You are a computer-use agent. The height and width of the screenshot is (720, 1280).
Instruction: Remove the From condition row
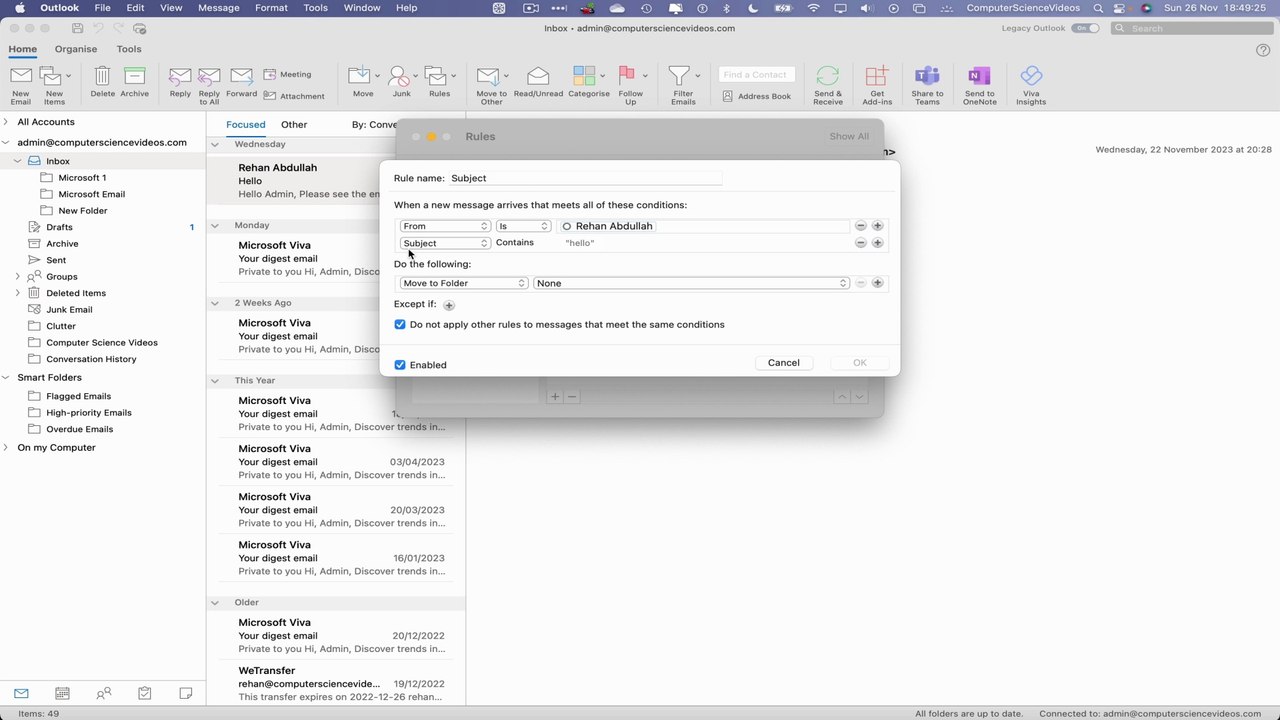(x=860, y=226)
